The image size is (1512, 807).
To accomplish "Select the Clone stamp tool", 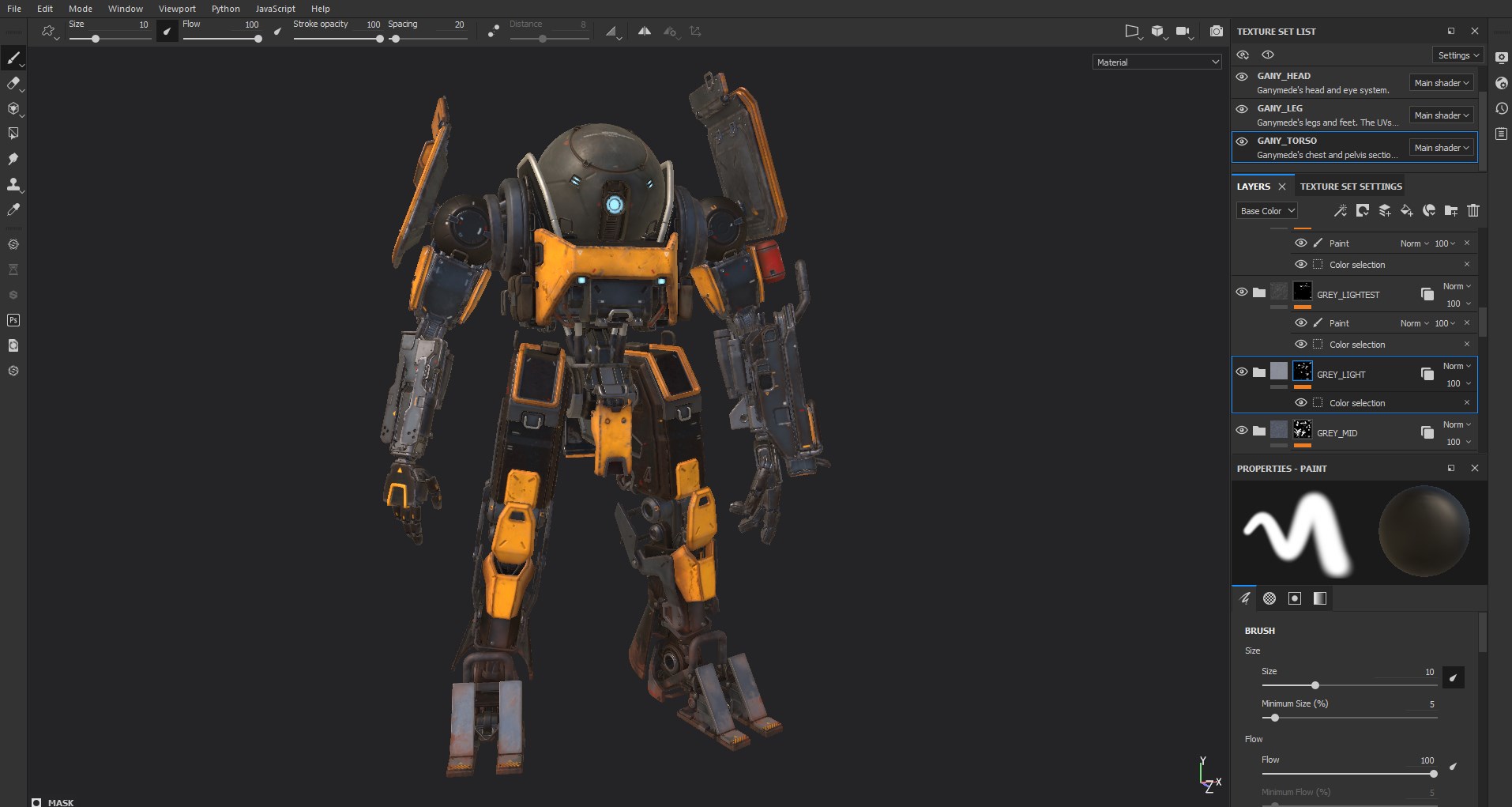I will click(x=13, y=184).
